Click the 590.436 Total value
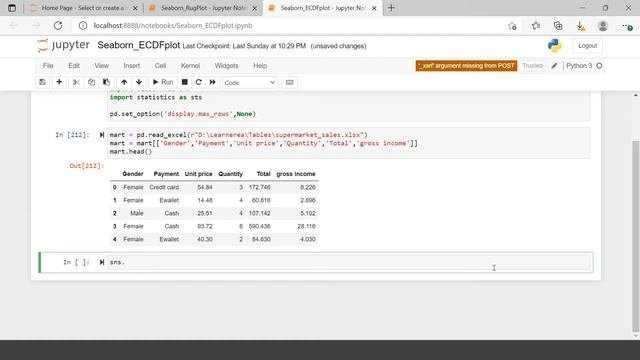 tap(260, 226)
